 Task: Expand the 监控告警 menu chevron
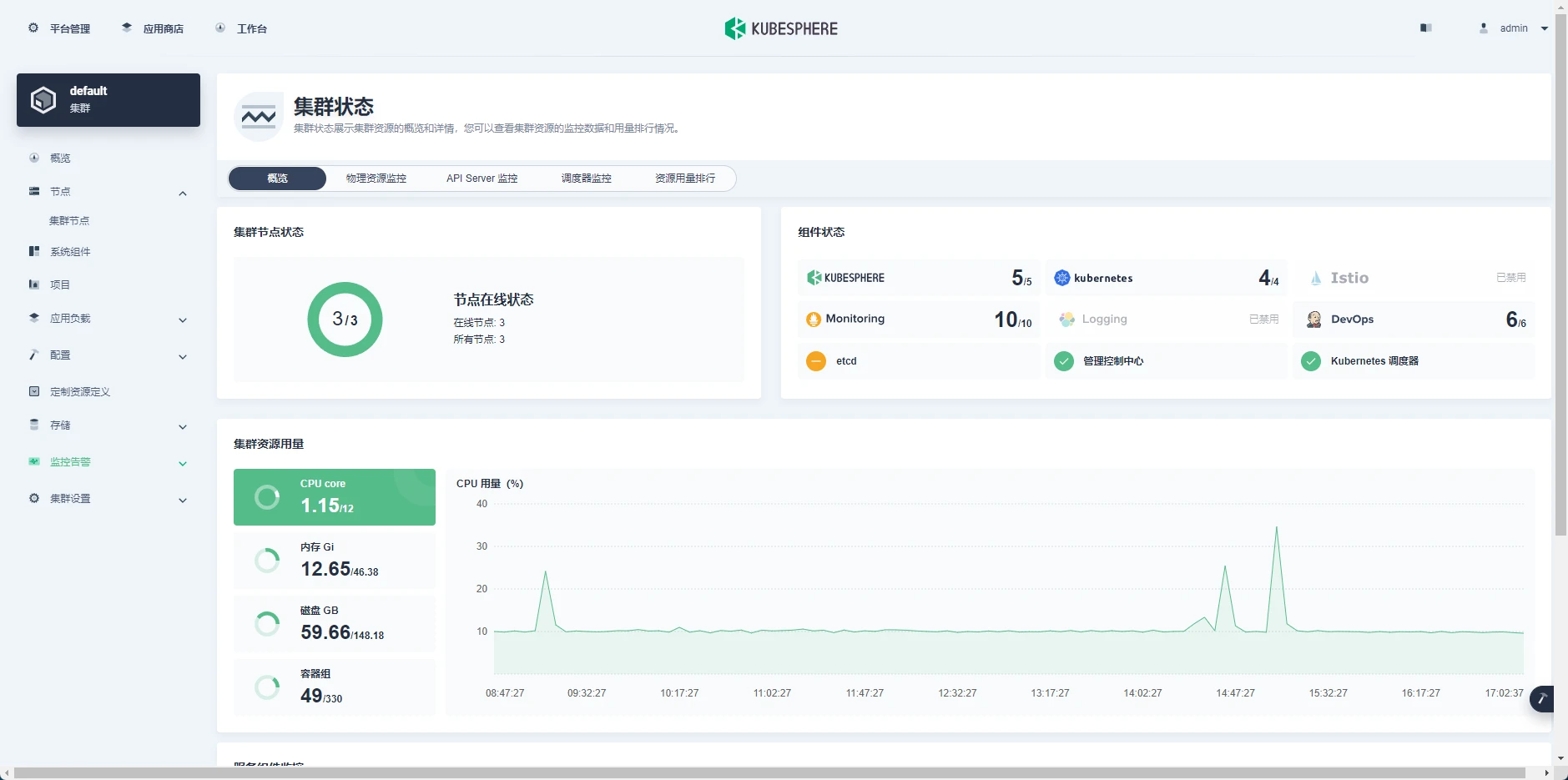coord(183,464)
